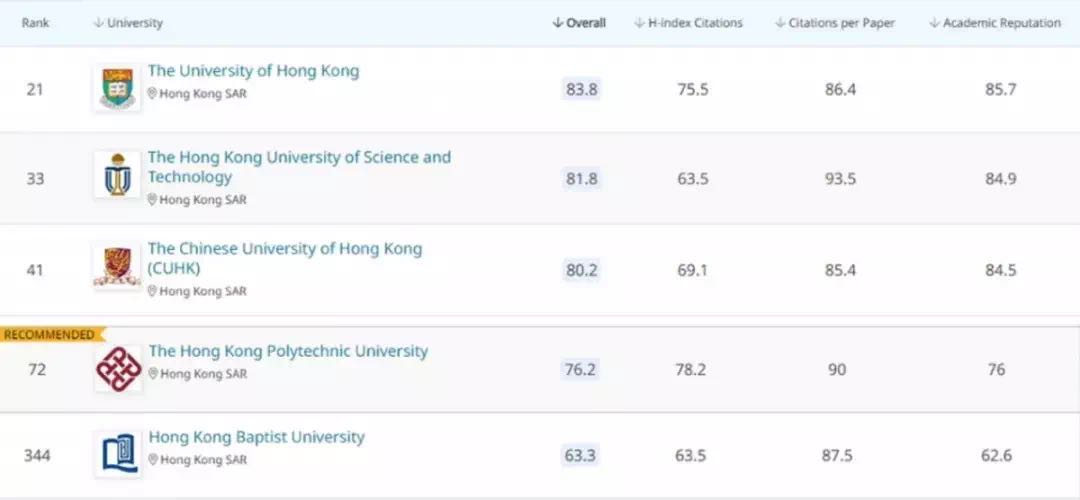This screenshot has height=500, width=1080.
Task: Click the Hong Kong Polytechnic University logo
Action: click(x=118, y=369)
